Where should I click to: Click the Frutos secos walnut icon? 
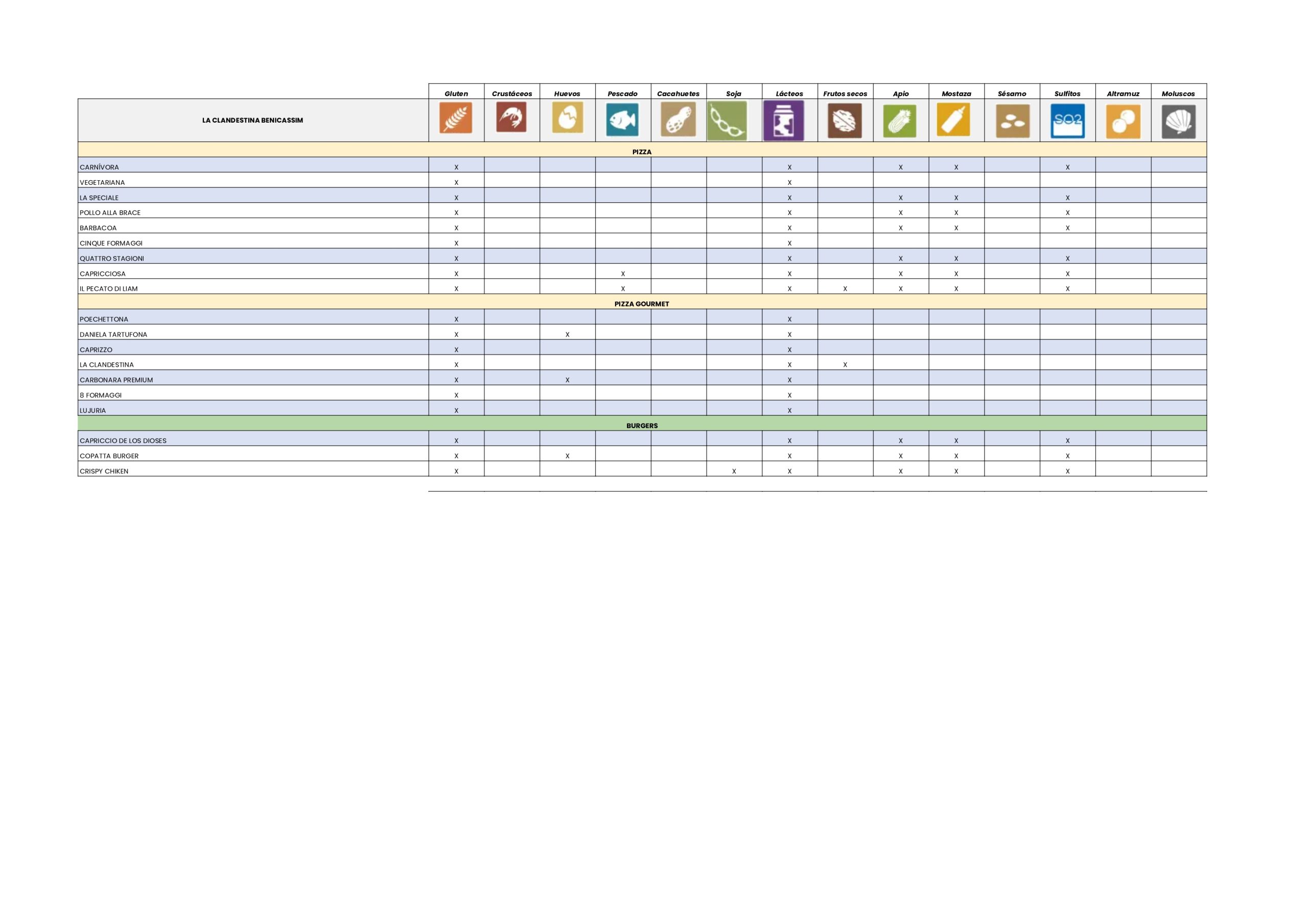point(844,121)
